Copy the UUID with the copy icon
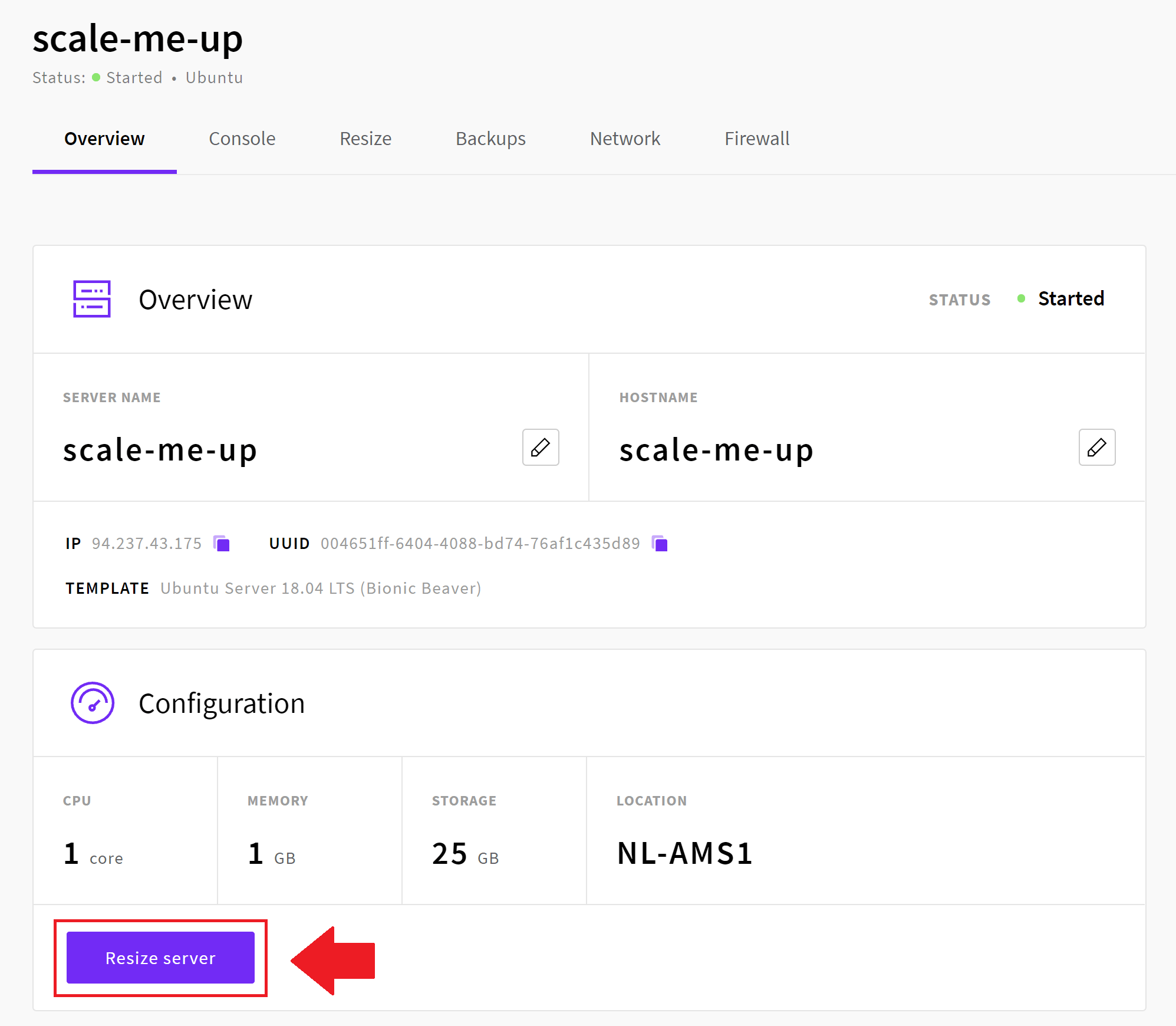The image size is (1176, 1026). [x=660, y=543]
